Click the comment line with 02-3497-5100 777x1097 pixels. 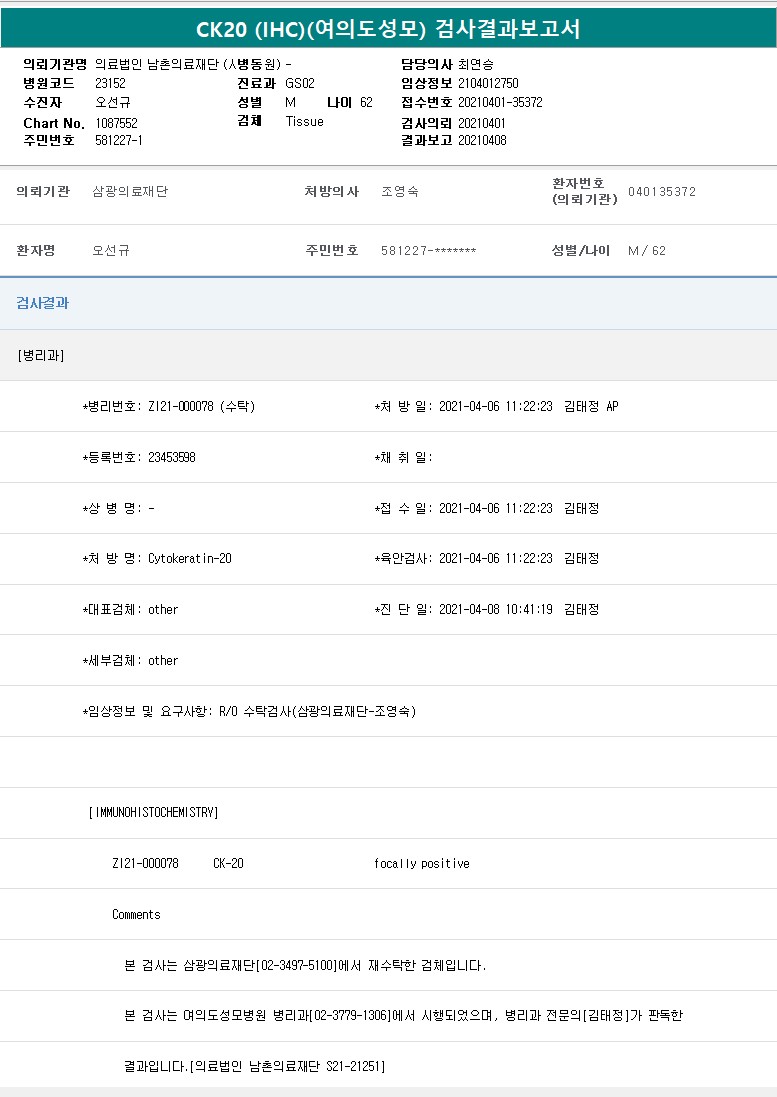click(x=305, y=965)
